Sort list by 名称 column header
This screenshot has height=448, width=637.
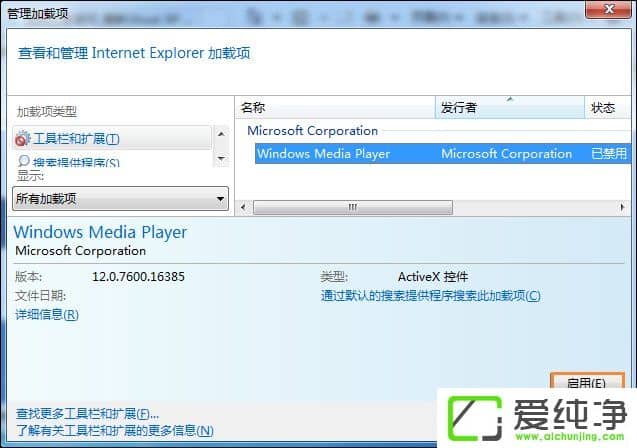point(335,108)
